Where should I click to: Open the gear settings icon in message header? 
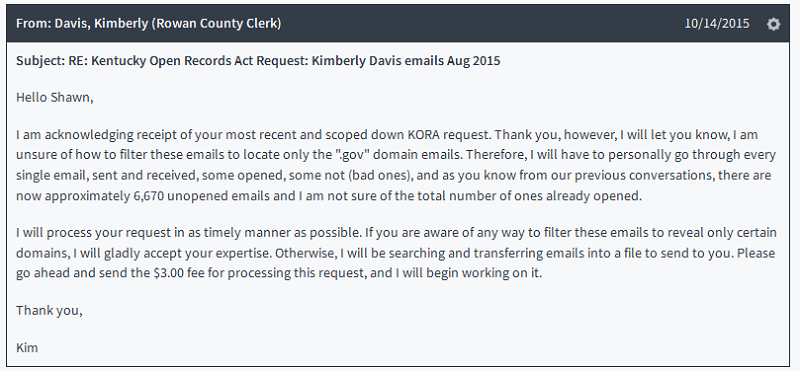click(773, 24)
